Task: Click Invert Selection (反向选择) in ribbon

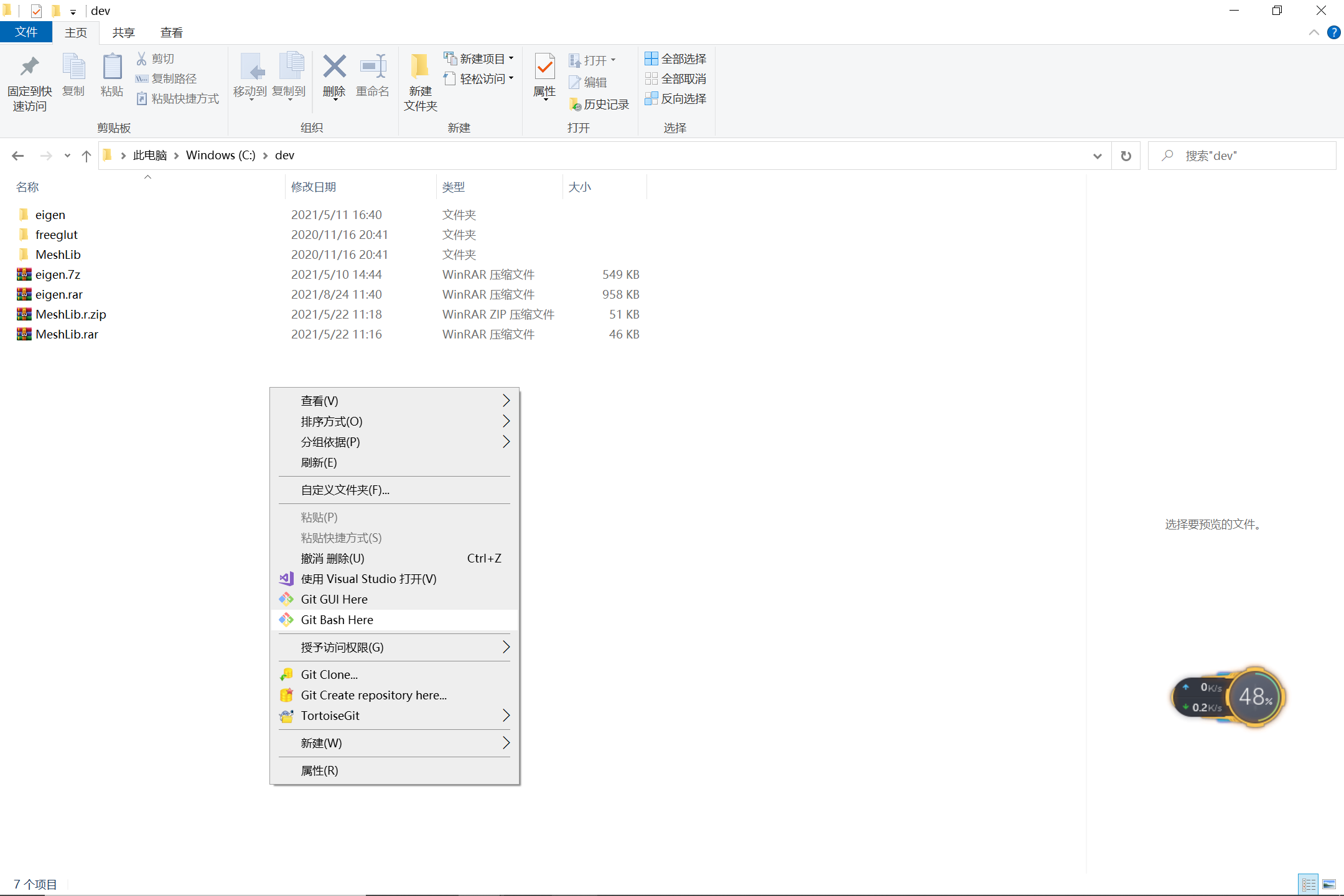Action: click(x=676, y=98)
